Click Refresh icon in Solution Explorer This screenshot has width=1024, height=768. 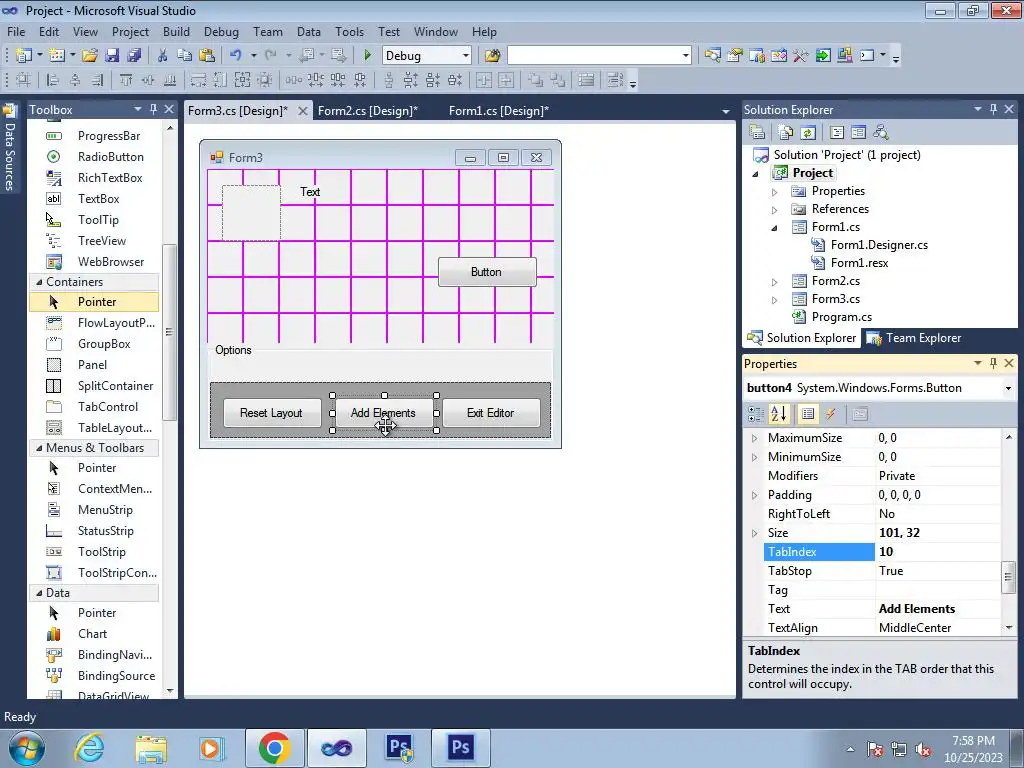808,133
